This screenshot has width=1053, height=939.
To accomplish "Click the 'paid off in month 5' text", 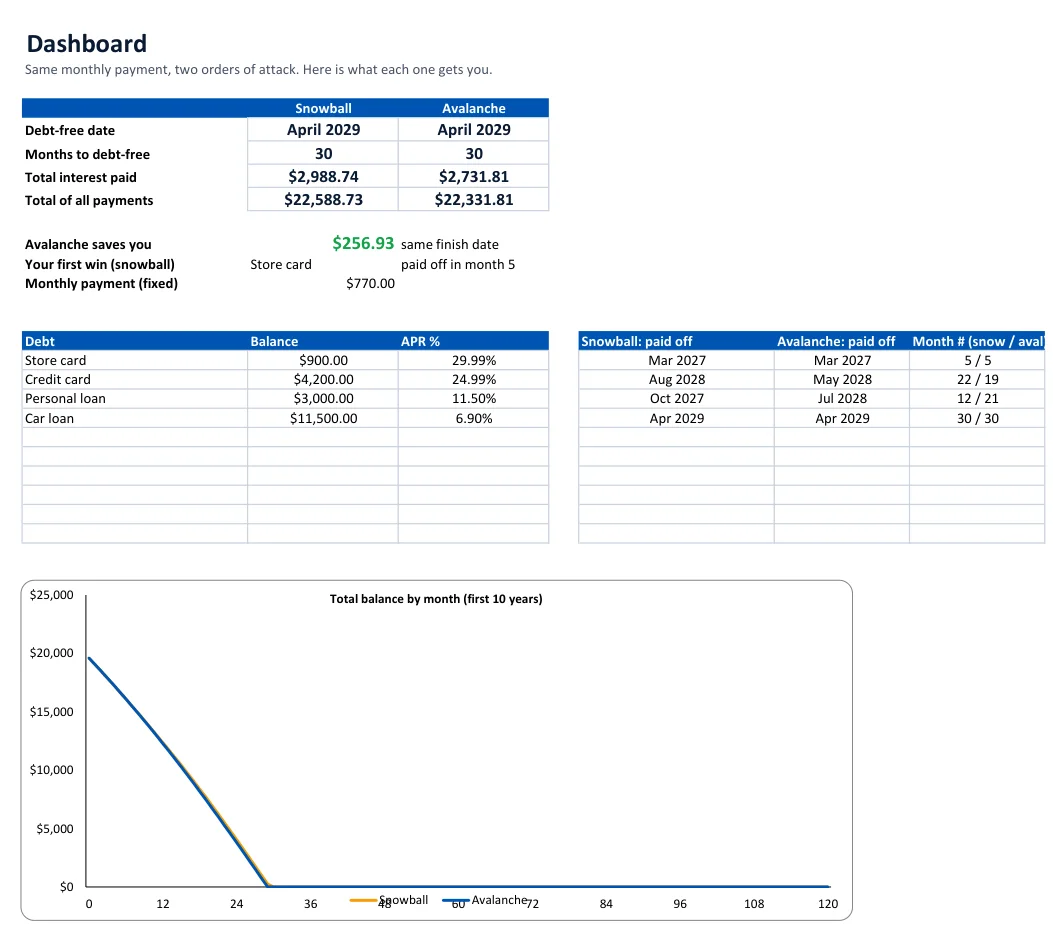I will (x=457, y=265).
